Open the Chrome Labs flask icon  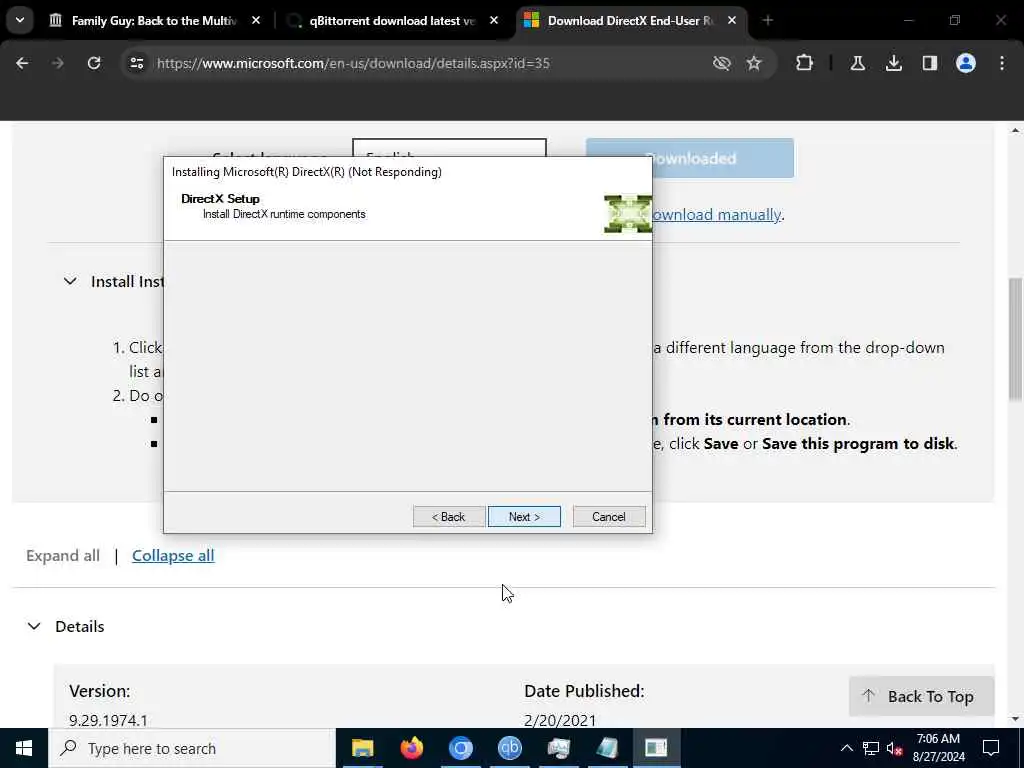click(x=857, y=63)
